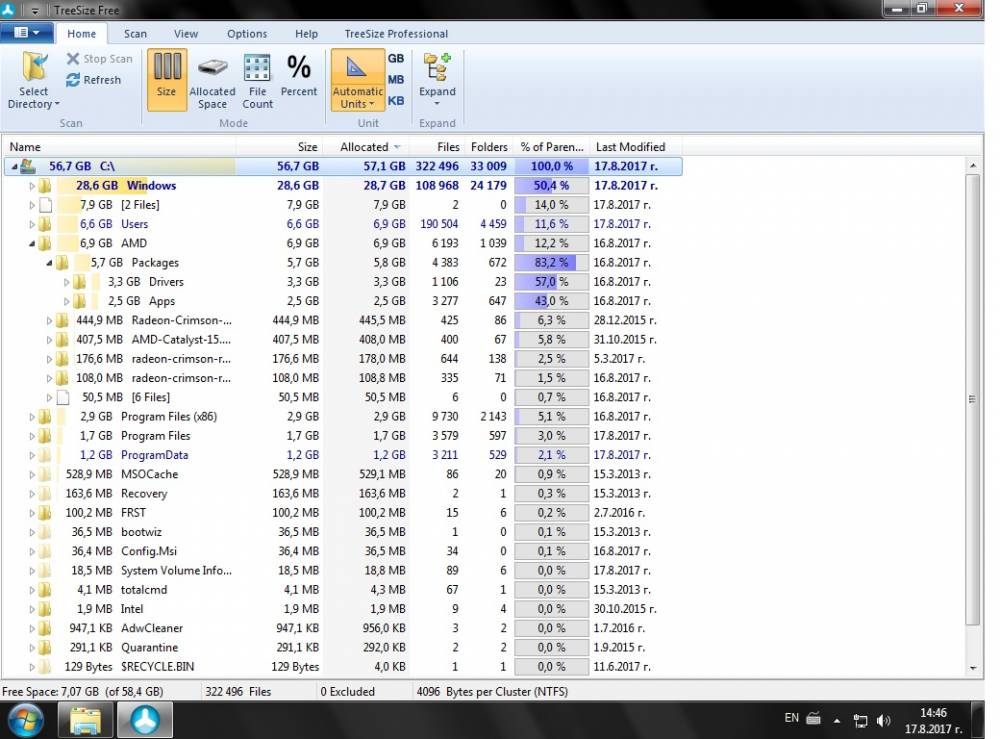Click the 100,0 % bar for C:\
The image size is (1000, 739).
[552, 166]
